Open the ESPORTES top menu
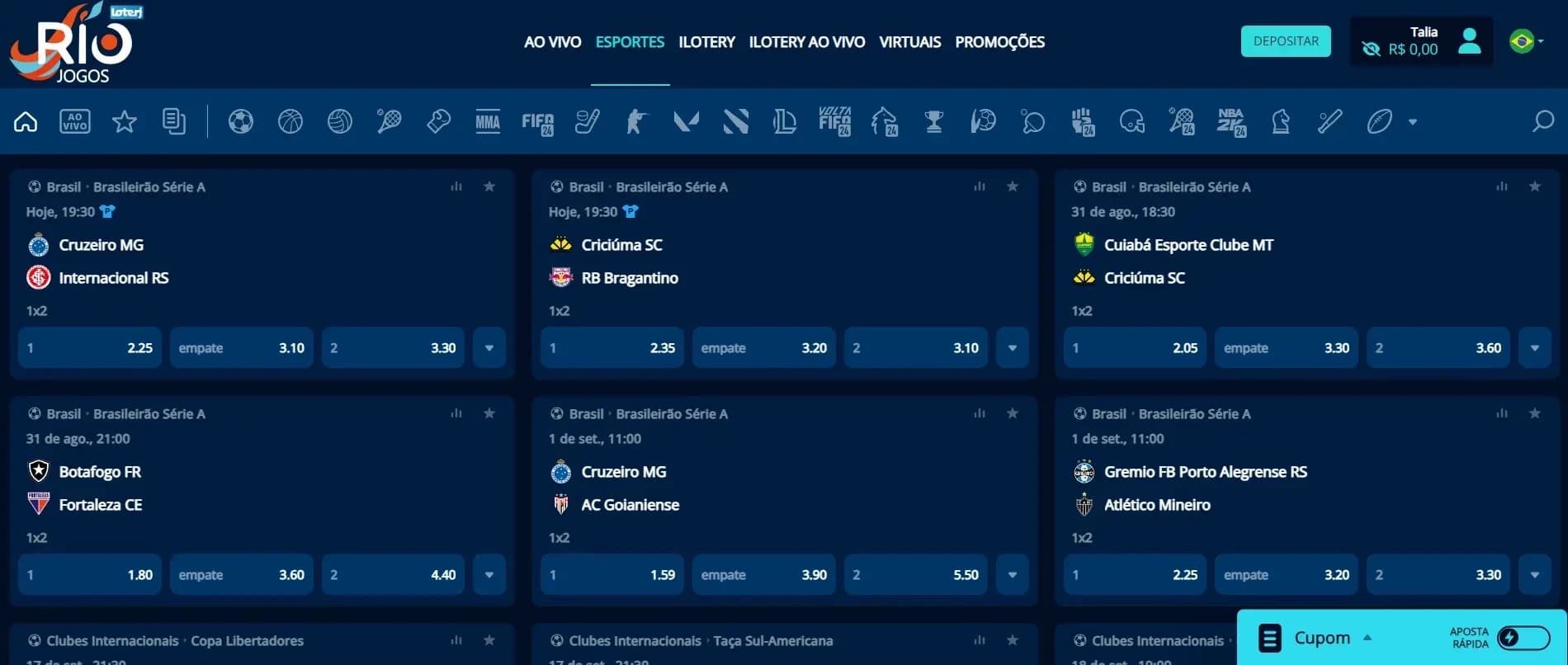The width and height of the screenshot is (1568, 665). tap(630, 42)
